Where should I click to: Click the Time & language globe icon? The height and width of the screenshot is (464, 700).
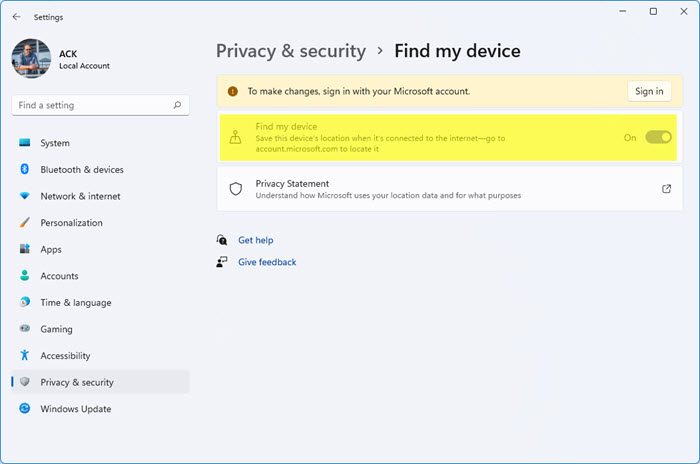click(x=25, y=302)
